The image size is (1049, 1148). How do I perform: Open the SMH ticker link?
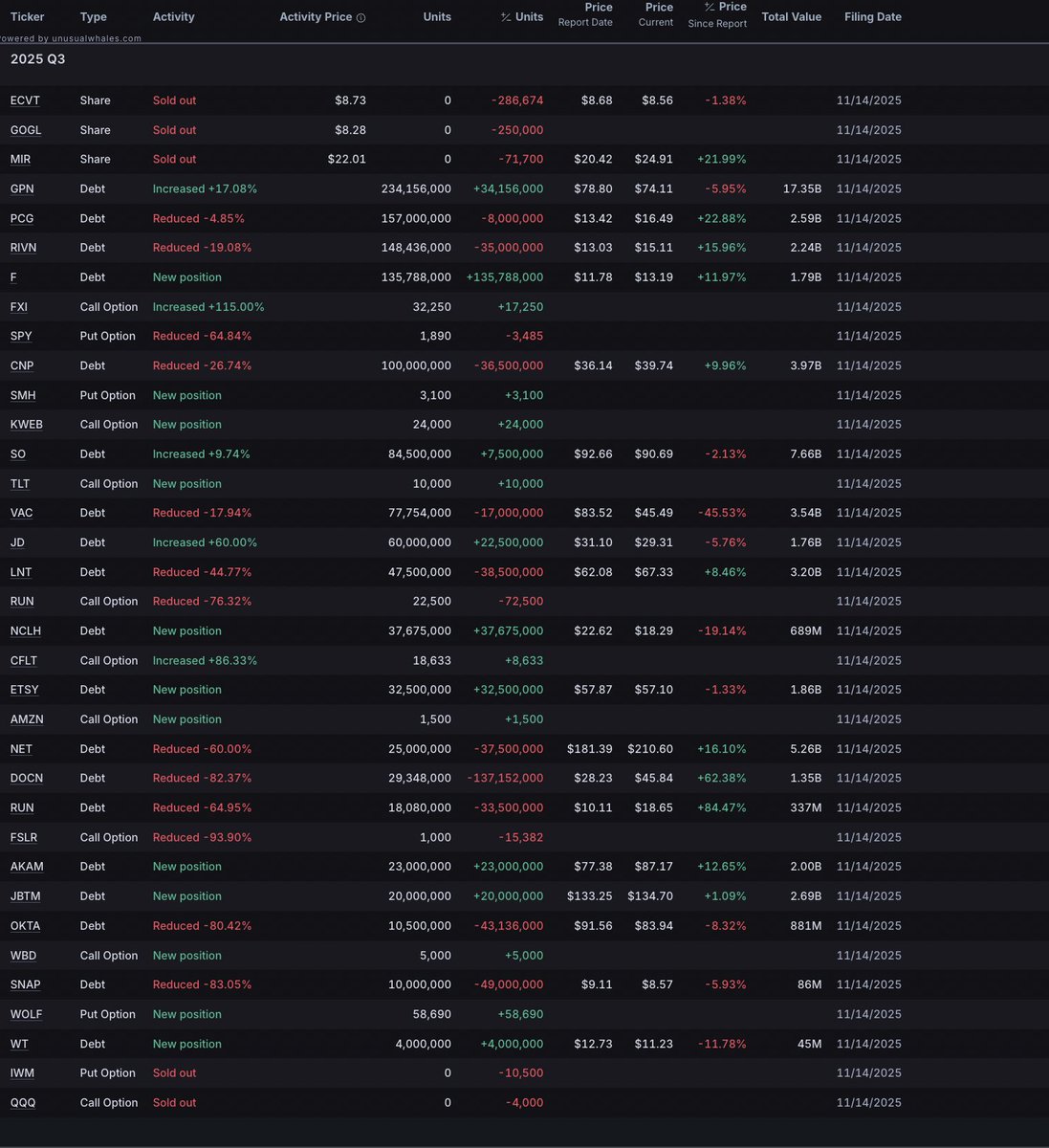click(x=23, y=395)
